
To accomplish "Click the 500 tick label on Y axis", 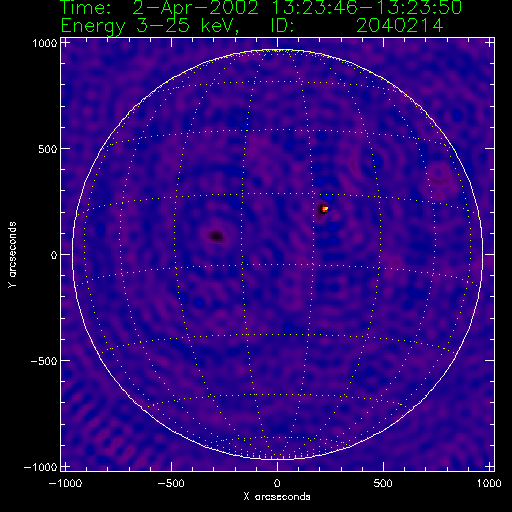I will [48, 149].
